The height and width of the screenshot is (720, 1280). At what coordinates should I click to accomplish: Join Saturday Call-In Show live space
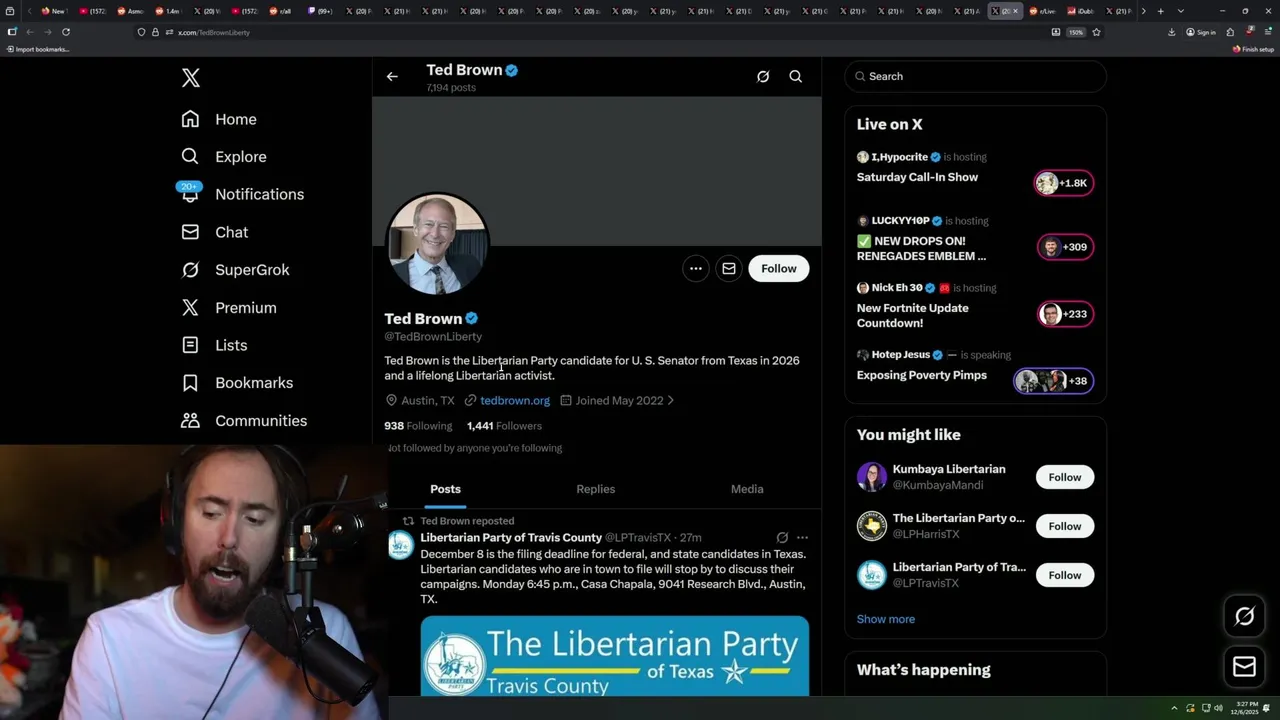(x=917, y=177)
